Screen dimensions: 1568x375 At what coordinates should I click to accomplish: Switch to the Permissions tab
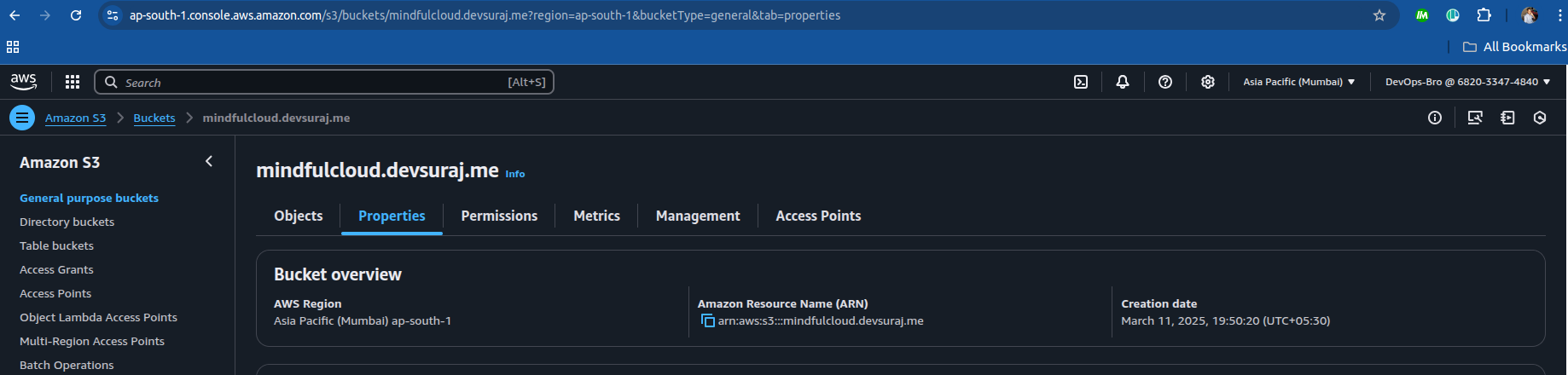pyautogui.click(x=499, y=216)
